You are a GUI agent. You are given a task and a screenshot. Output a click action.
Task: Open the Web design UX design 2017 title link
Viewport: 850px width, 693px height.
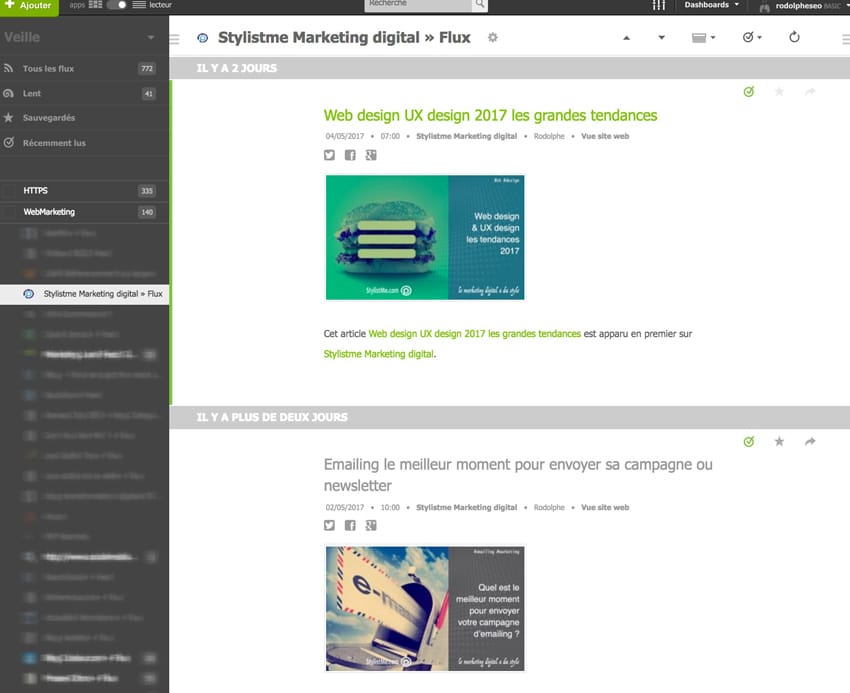(x=490, y=116)
